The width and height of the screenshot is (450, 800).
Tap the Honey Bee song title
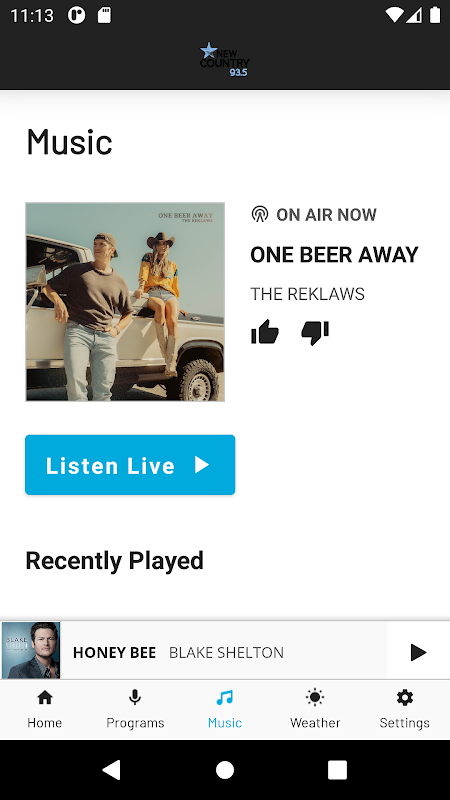point(114,653)
